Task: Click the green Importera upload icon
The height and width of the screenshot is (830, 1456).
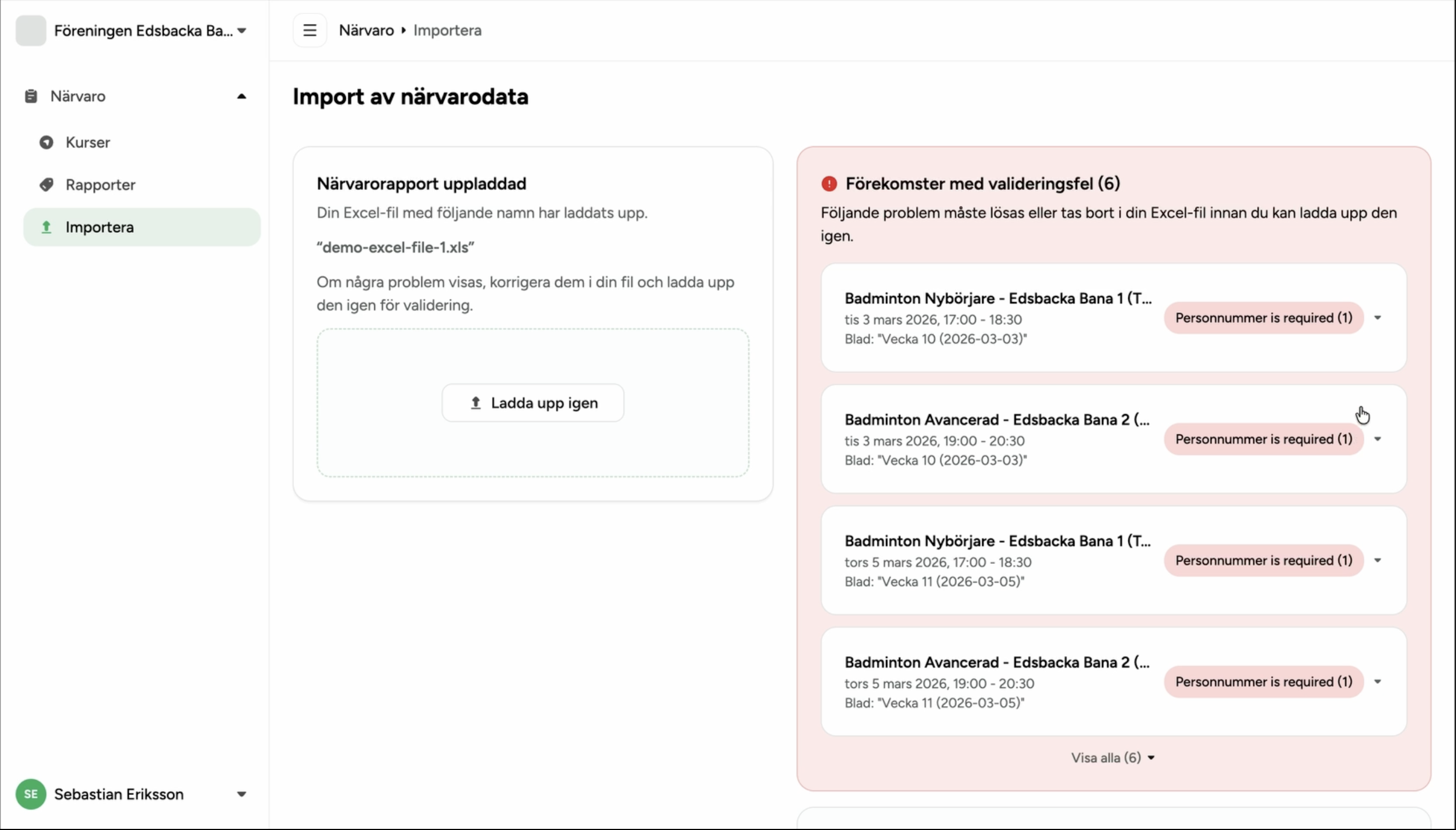Action: pyautogui.click(x=47, y=227)
